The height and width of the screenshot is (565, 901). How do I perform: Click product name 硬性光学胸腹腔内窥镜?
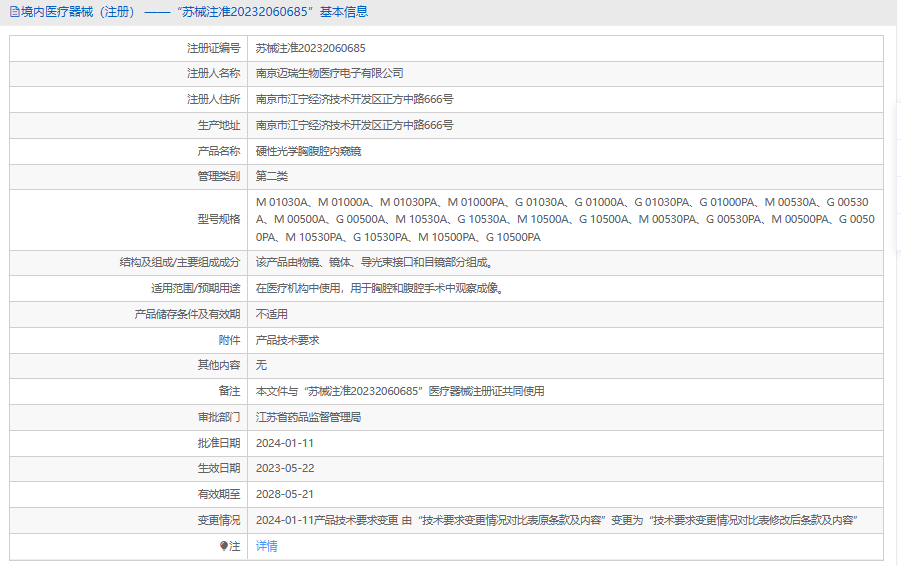[x=309, y=151]
